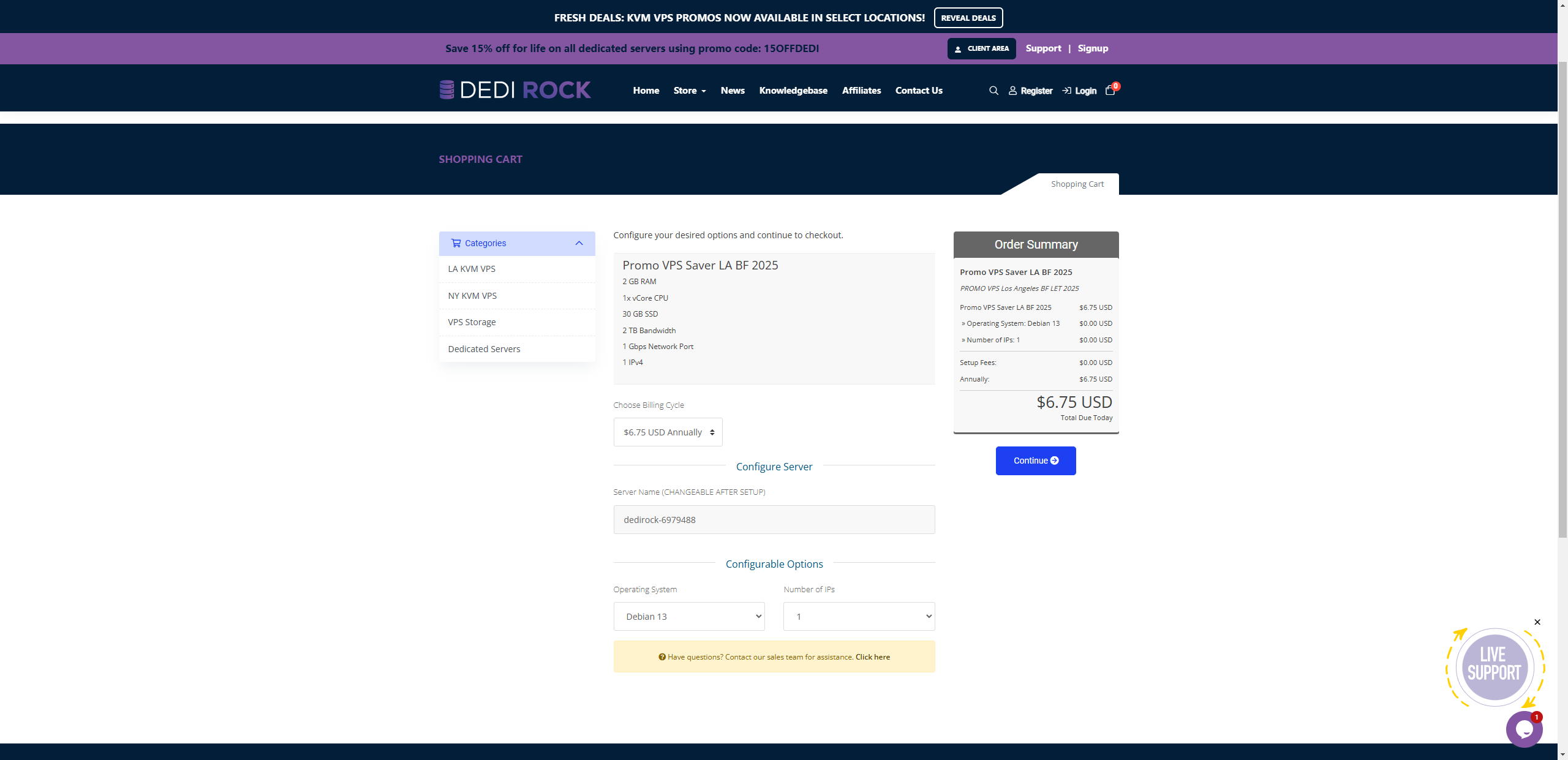Click the Click here sales link
This screenshot has height=760, width=1568.
coord(872,657)
